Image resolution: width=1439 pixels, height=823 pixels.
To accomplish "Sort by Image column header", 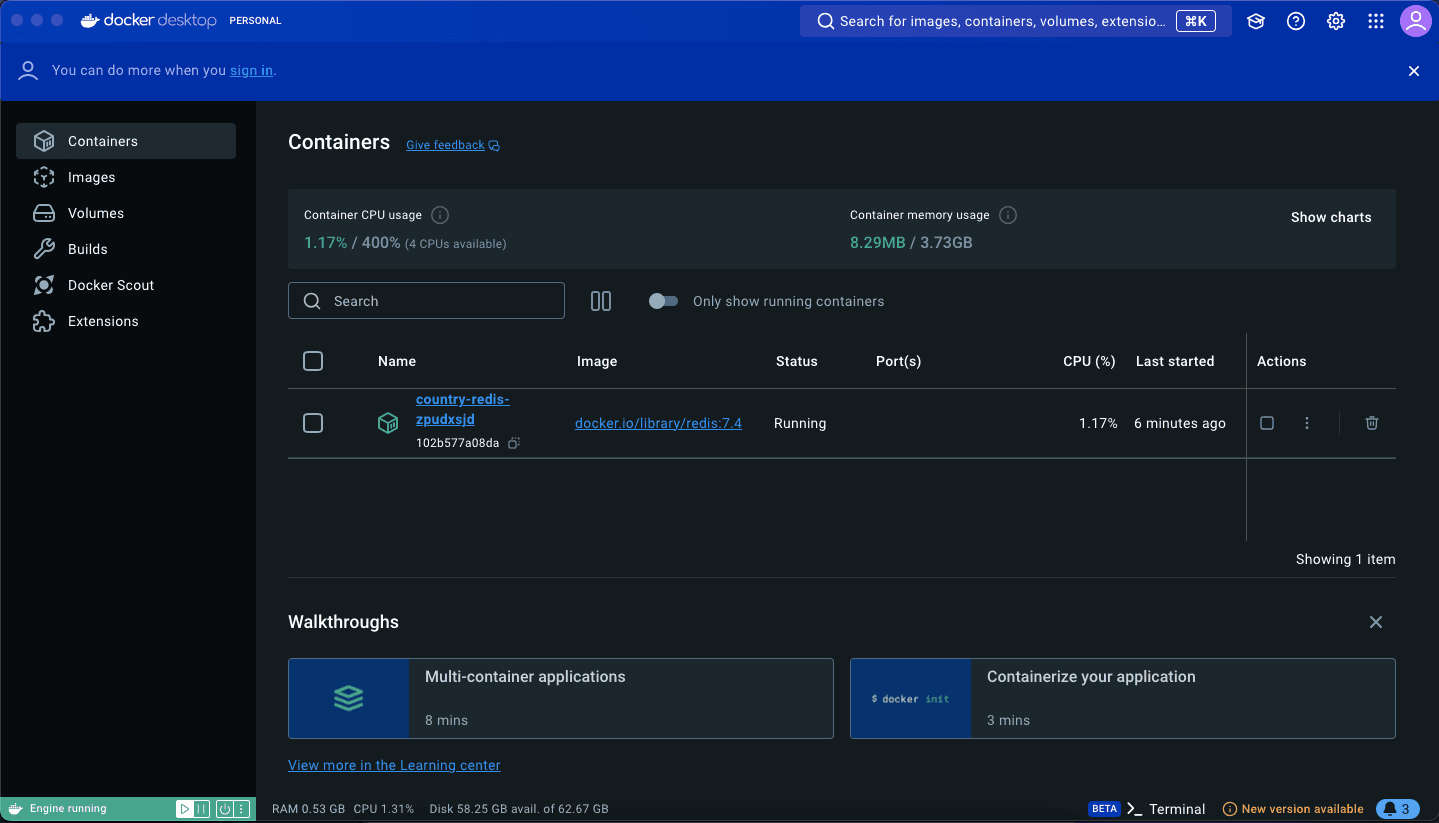I will click(x=597, y=361).
